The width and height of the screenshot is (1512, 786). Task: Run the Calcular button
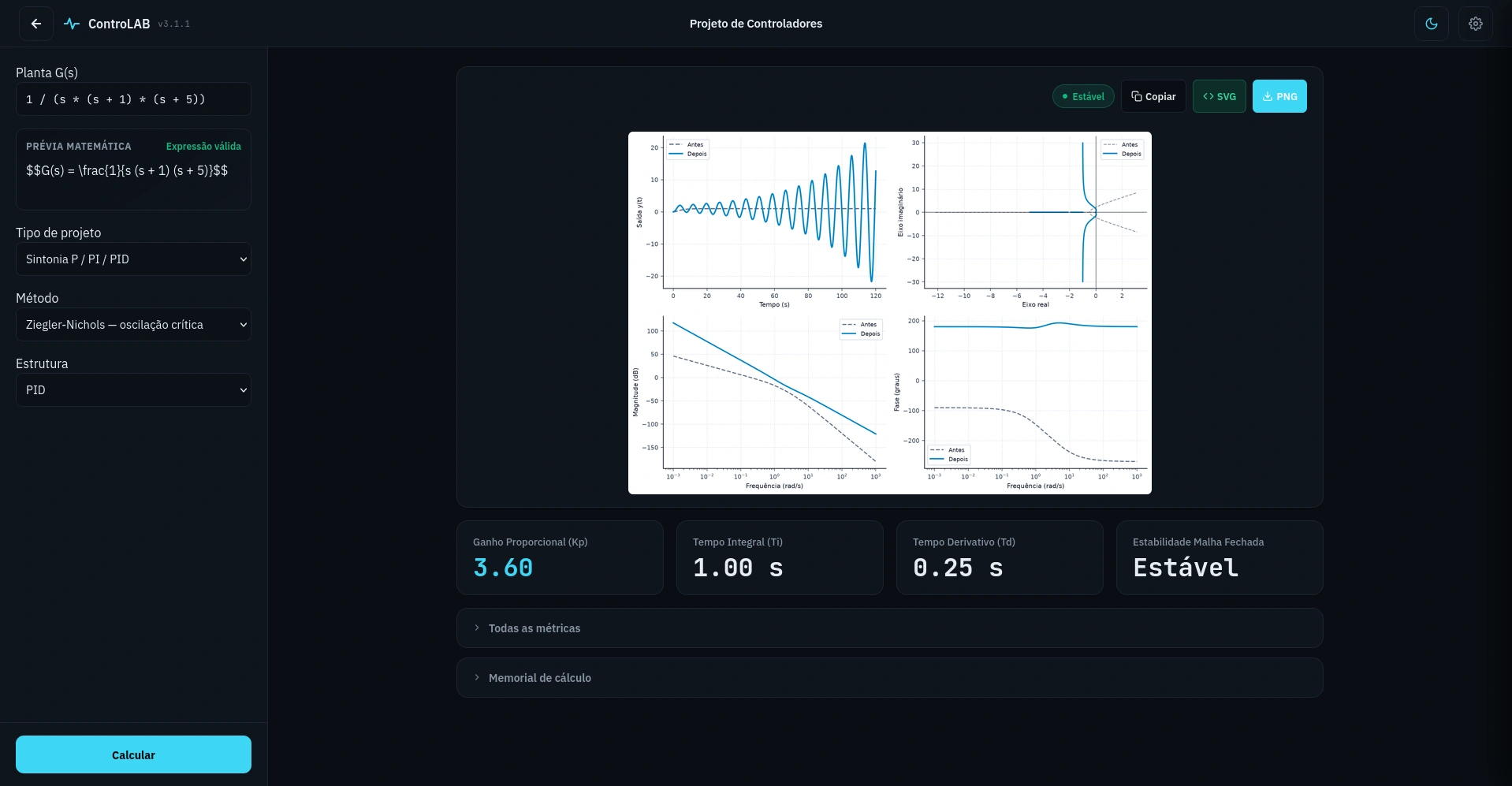click(133, 754)
